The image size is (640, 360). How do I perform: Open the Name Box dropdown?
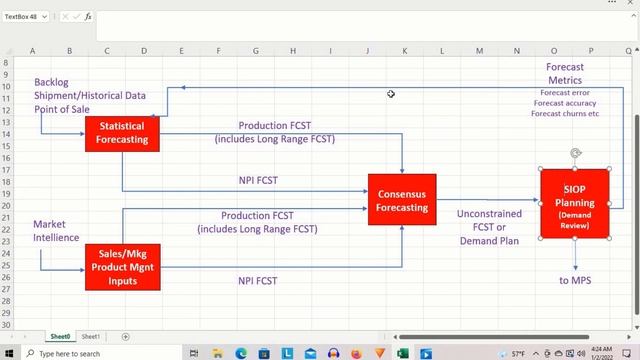click(x=44, y=17)
